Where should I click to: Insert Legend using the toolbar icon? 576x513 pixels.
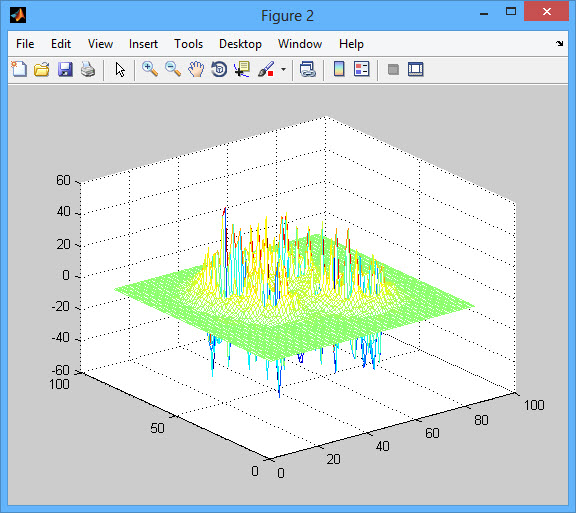(361, 69)
